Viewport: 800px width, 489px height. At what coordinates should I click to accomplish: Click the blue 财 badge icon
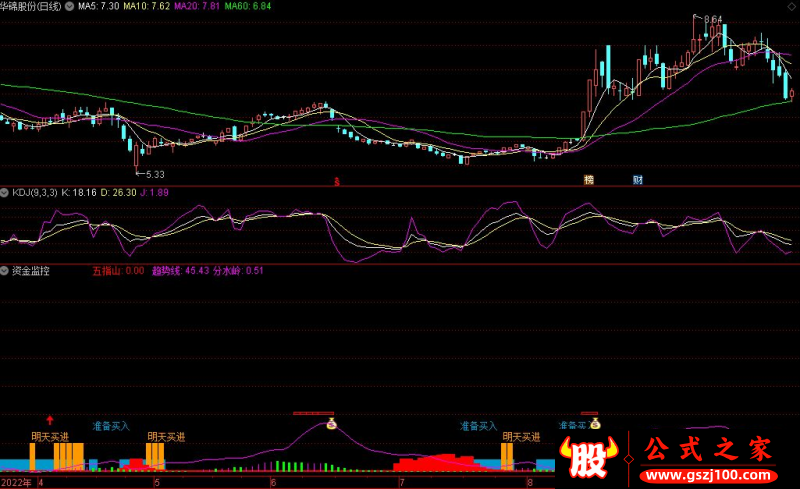(637, 180)
